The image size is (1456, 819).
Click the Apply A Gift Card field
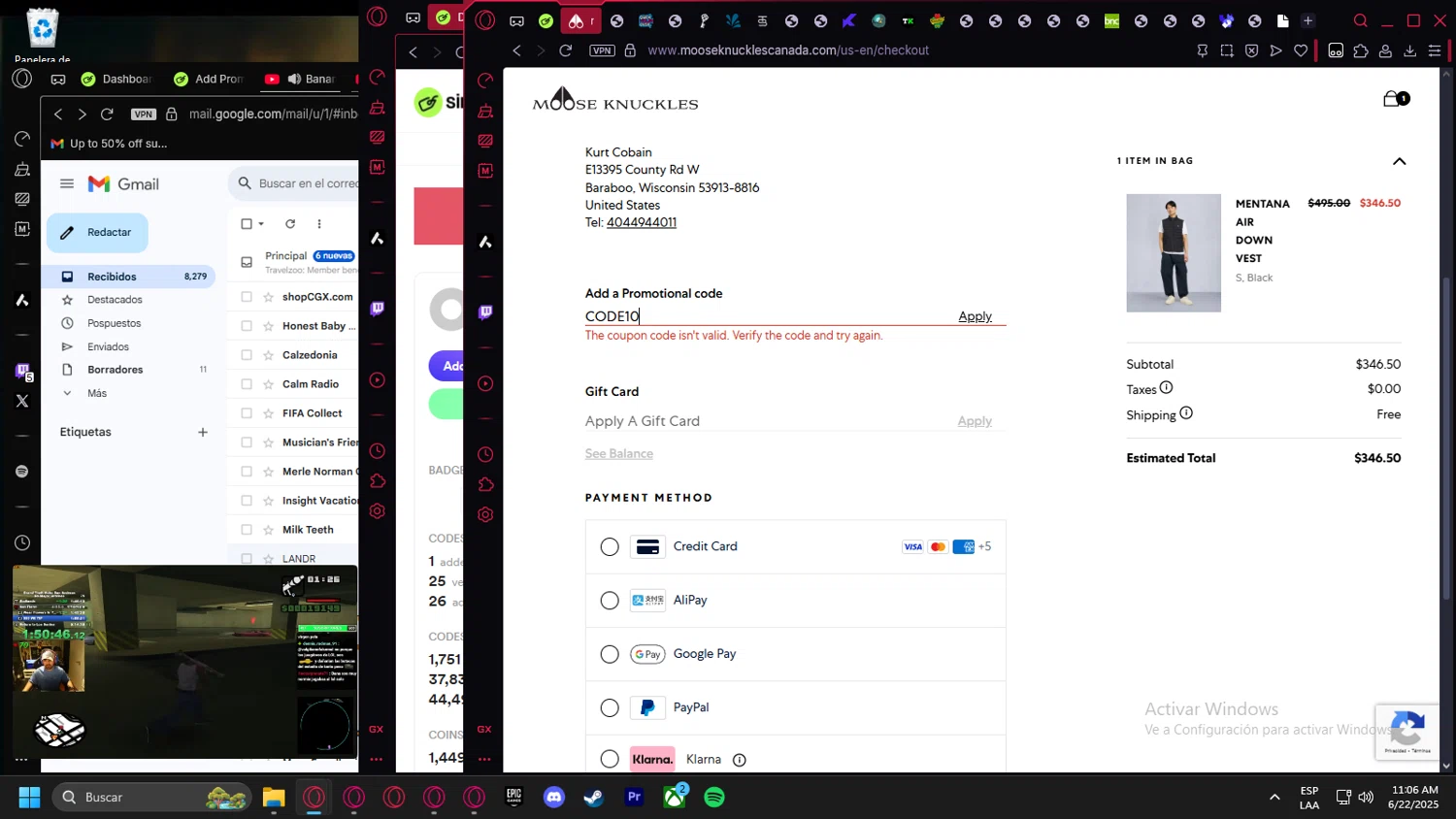tap(767, 421)
